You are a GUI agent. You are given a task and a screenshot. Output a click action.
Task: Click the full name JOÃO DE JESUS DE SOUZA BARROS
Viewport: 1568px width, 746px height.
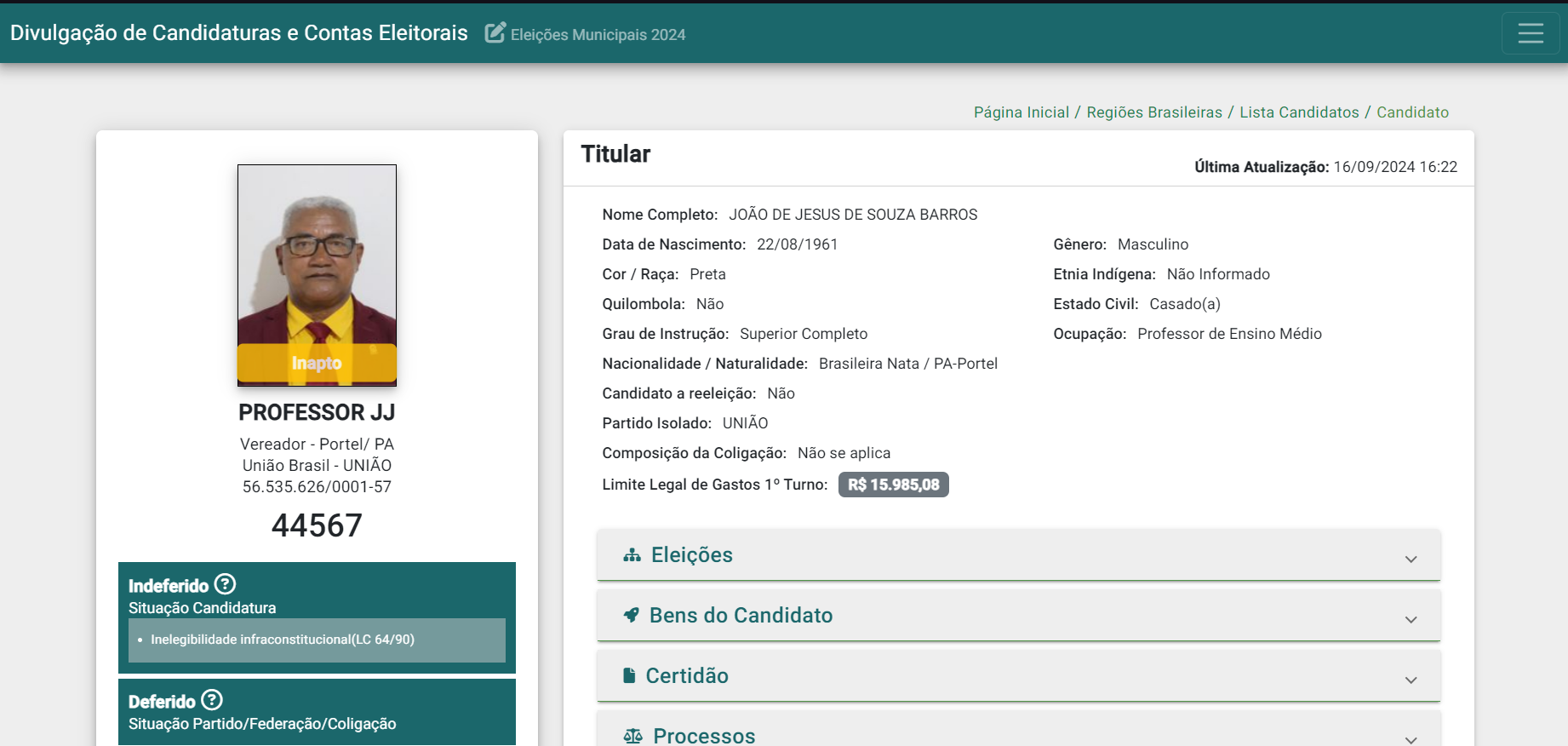853,215
